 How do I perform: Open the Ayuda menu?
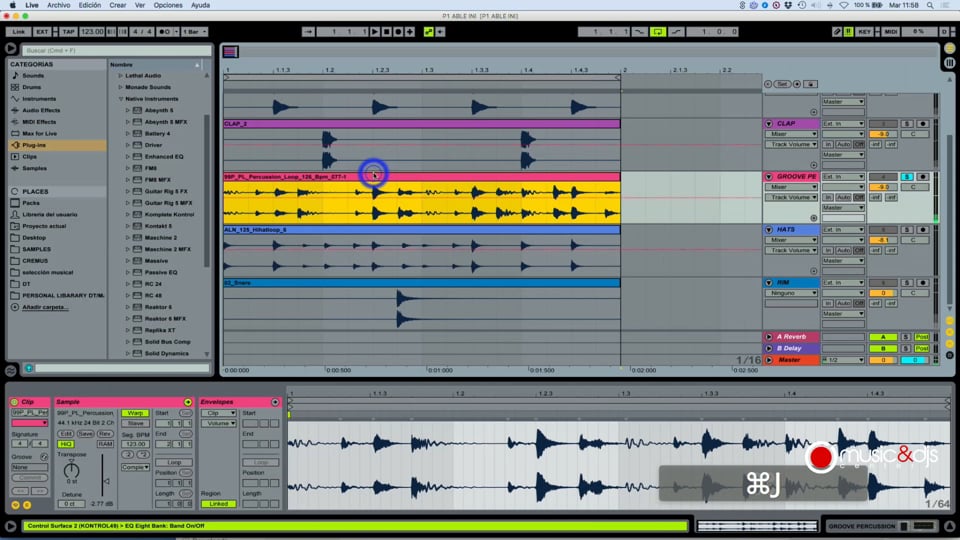pyautogui.click(x=200, y=5)
